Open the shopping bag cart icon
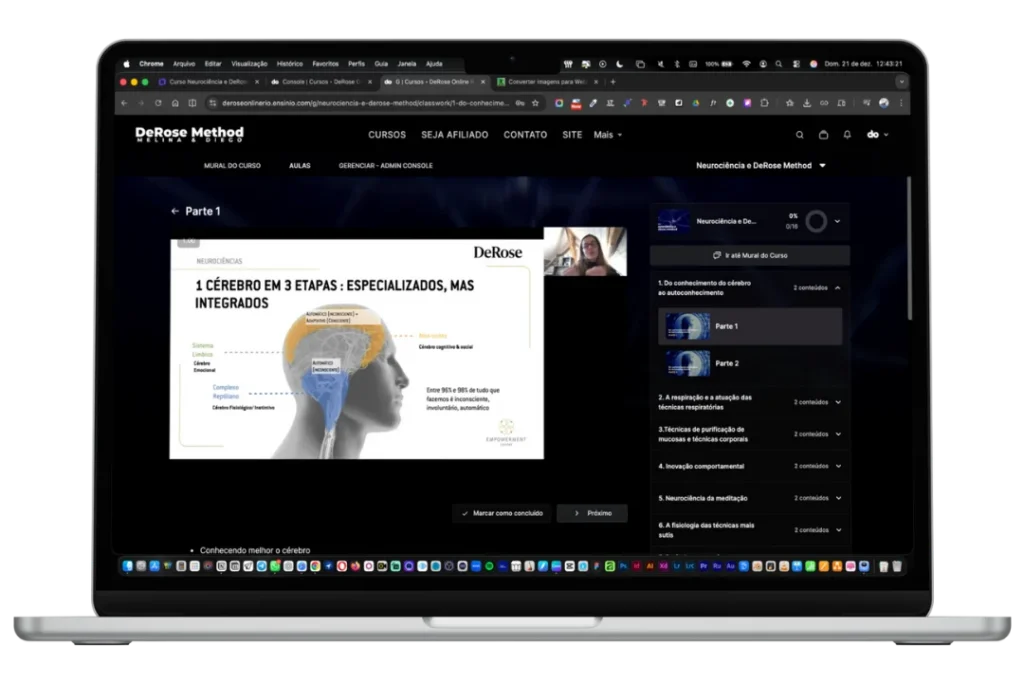The height and width of the screenshot is (683, 1024). pos(824,135)
